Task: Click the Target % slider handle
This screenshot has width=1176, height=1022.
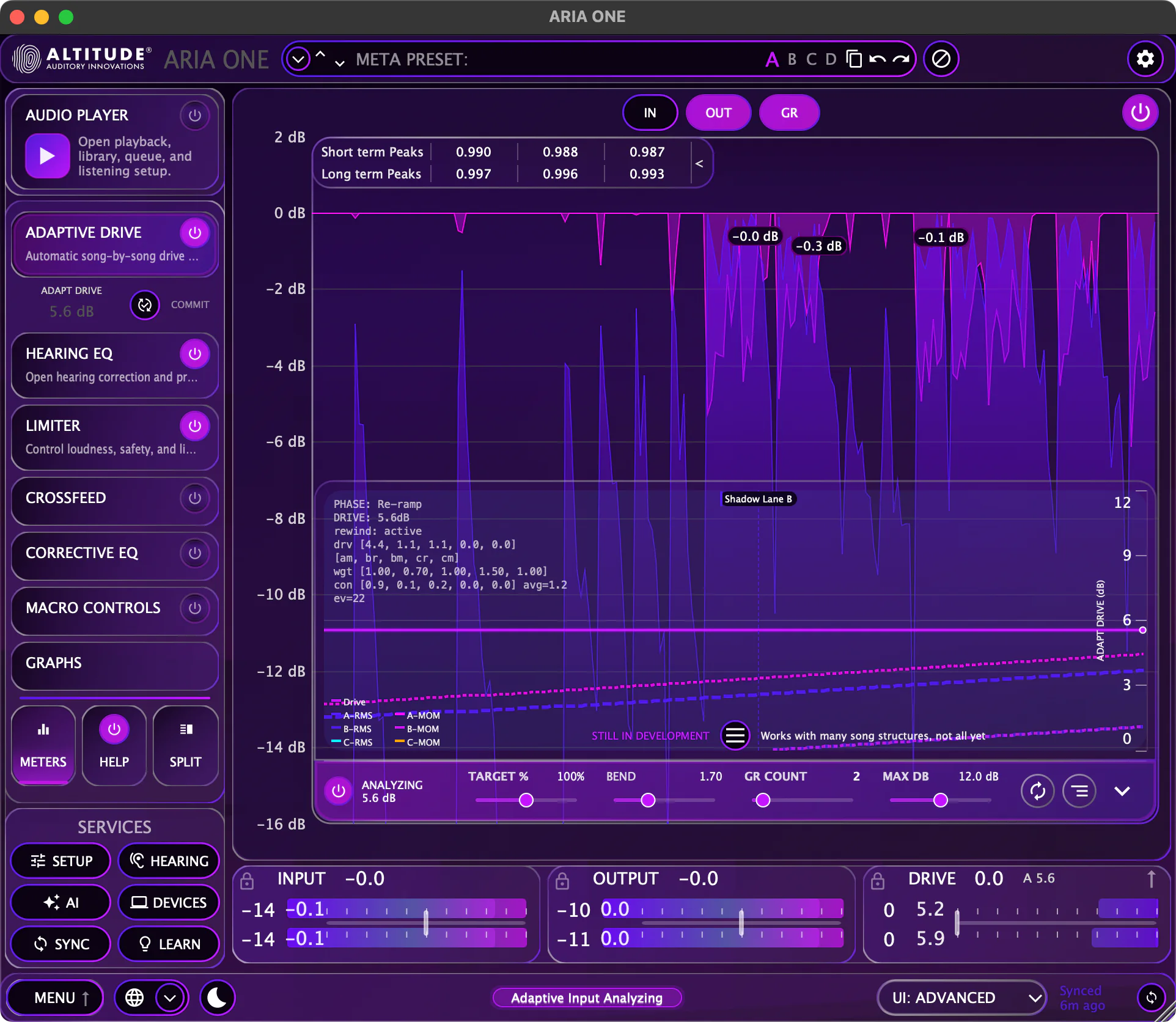Action: [x=526, y=800]
